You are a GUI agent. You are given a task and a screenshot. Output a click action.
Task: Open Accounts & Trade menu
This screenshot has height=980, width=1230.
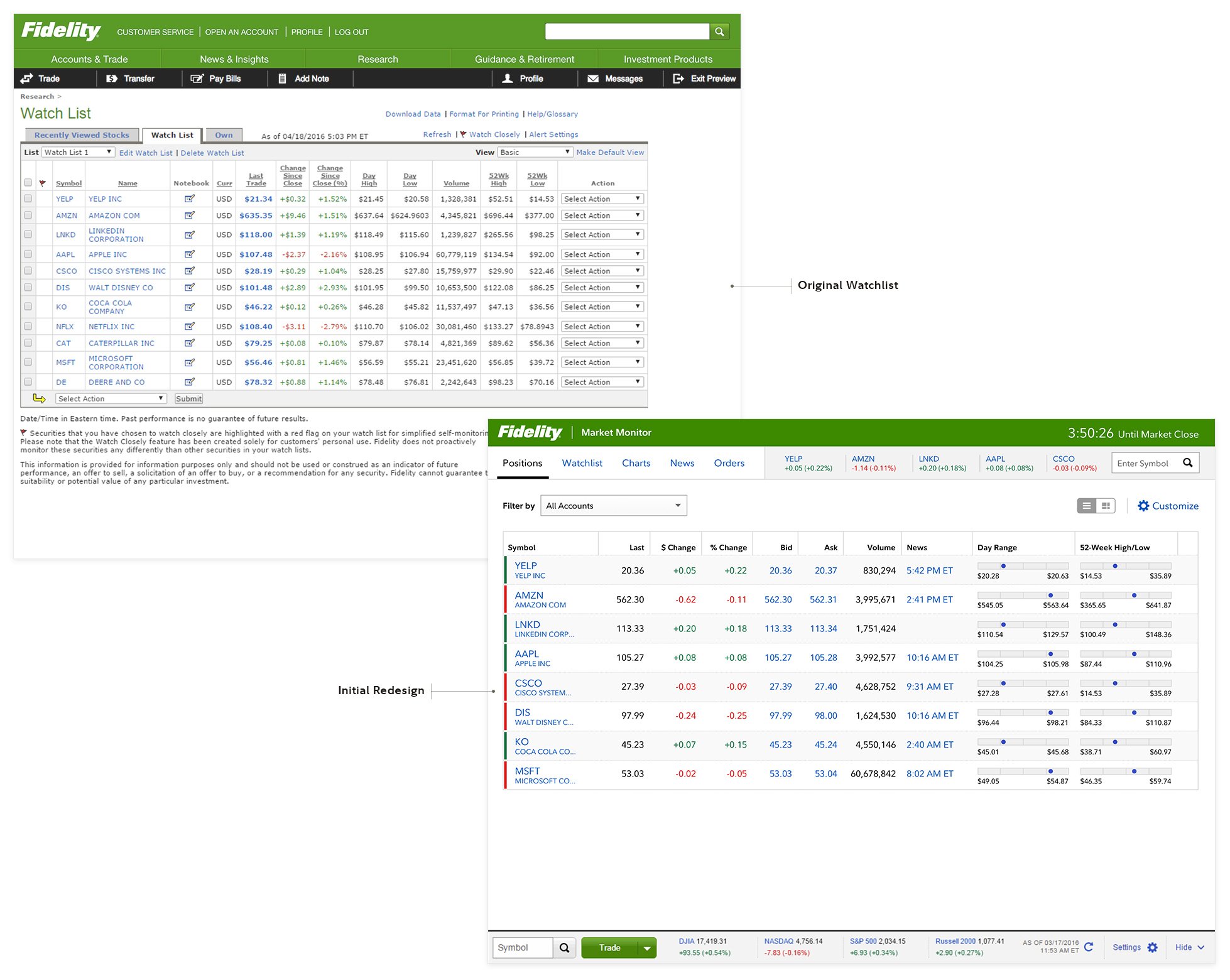(x=89, y=59)
